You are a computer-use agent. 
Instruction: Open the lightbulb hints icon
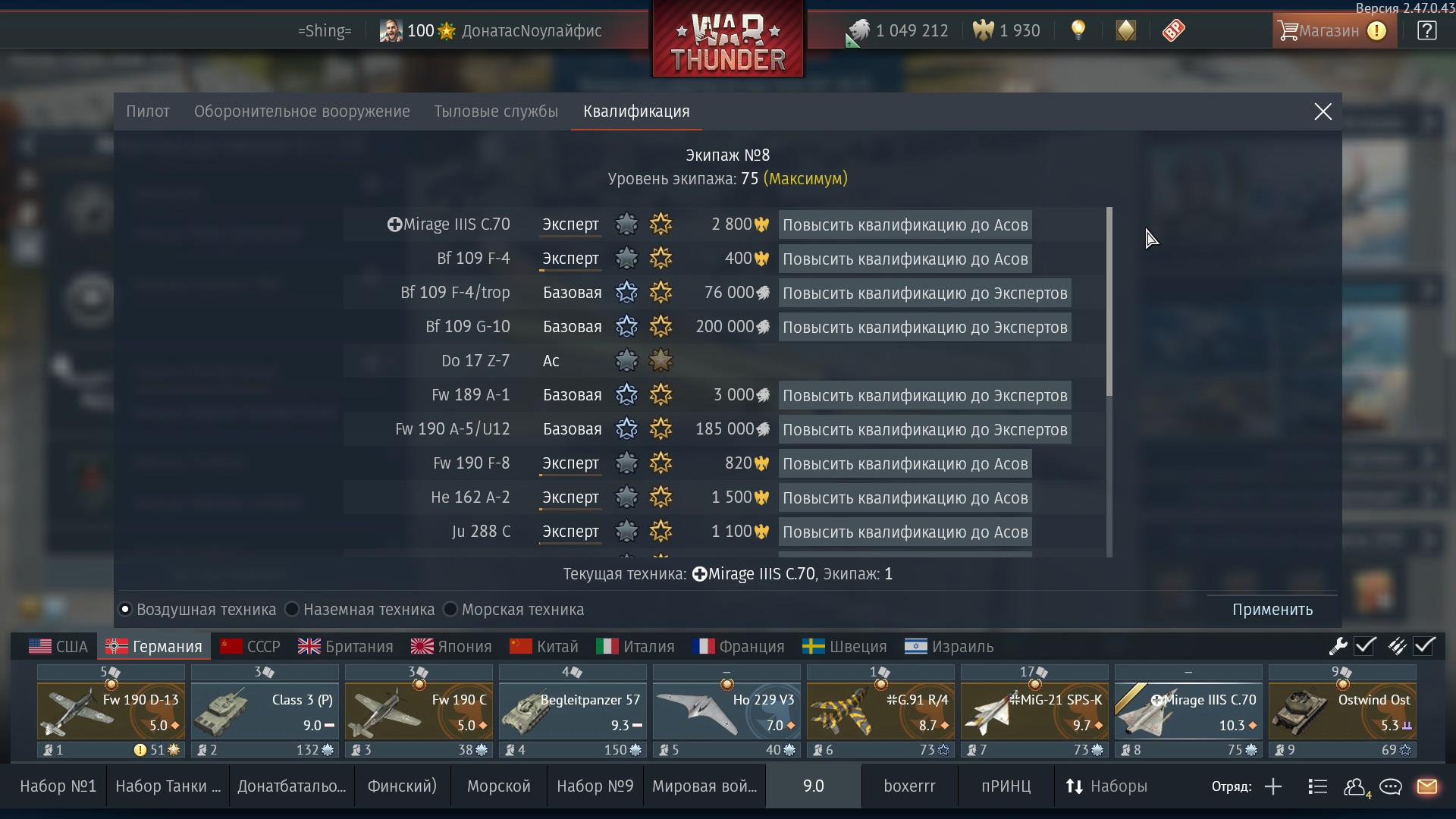(x=1078, y=30)
